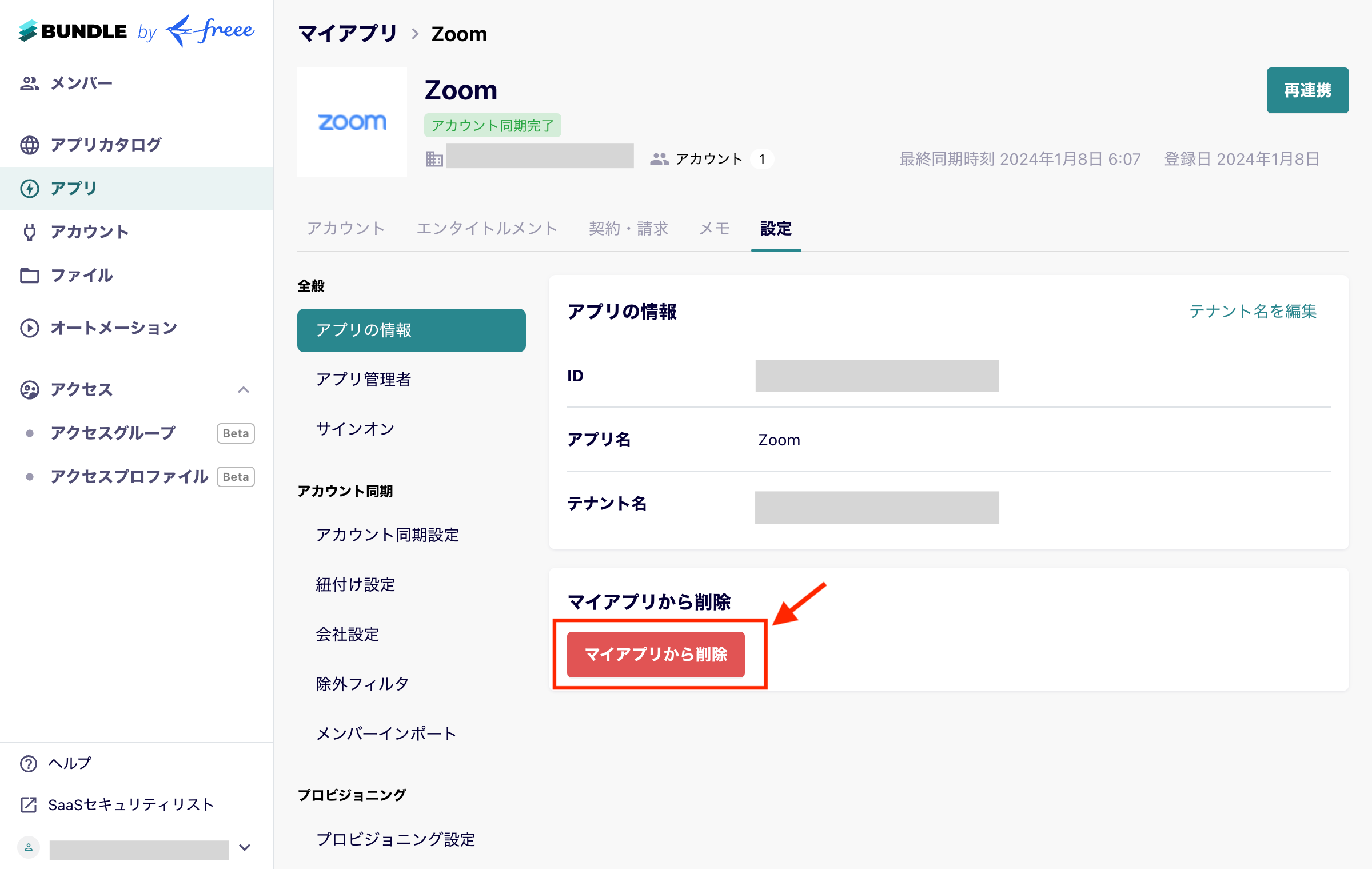Viewport: 1372px width, 869px height.
Task: Click the accounts people icon in header
Action: 659,159
